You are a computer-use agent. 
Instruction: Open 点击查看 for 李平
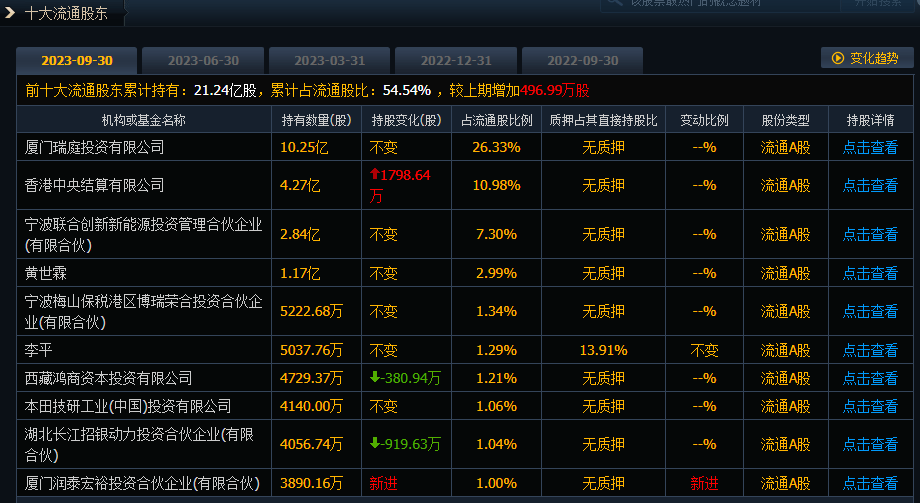[x=870, y=350]
